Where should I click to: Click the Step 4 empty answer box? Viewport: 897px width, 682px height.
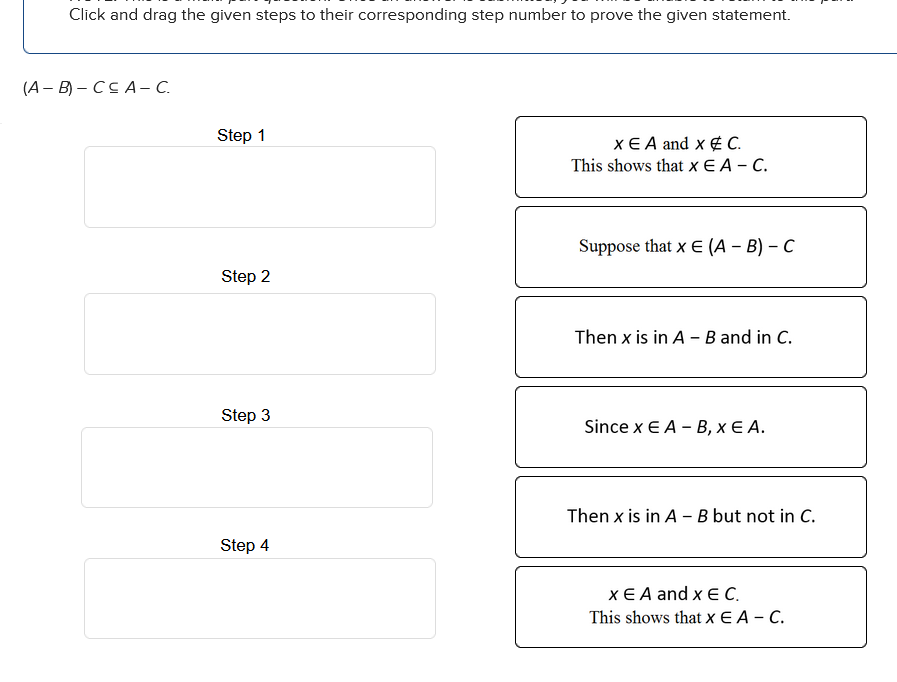point(260,598)
